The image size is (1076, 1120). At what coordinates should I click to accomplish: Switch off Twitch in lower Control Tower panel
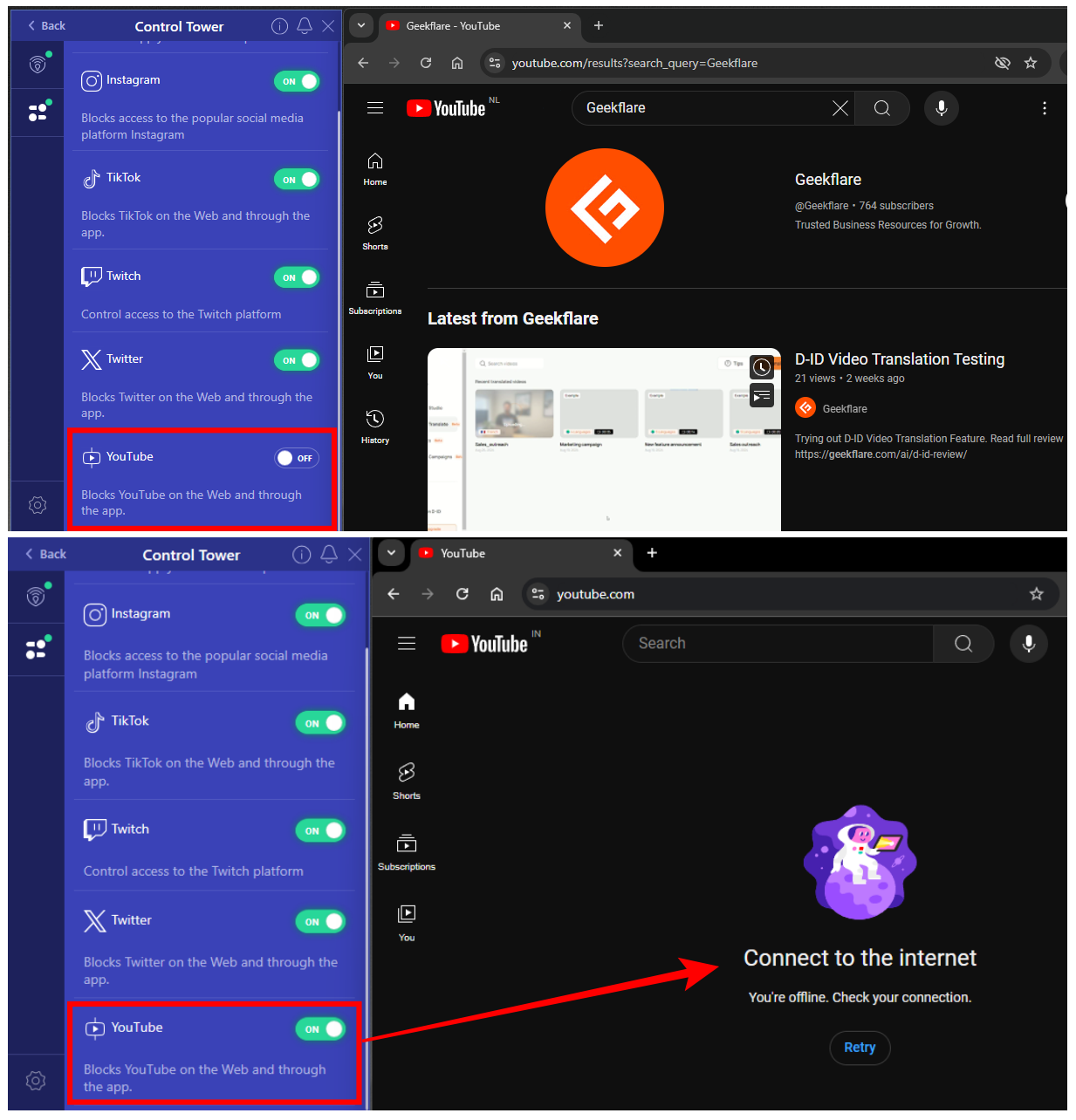(x=321, y=830)
